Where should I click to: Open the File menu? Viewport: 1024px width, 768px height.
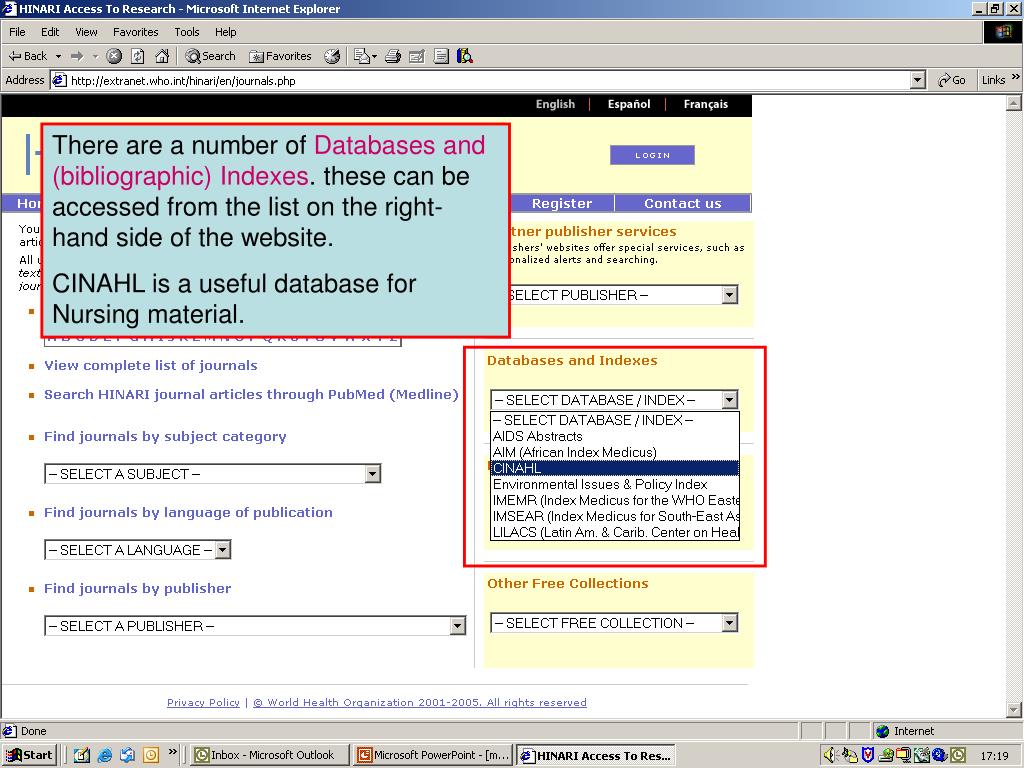pyautogui.click(x=18, y=32)
